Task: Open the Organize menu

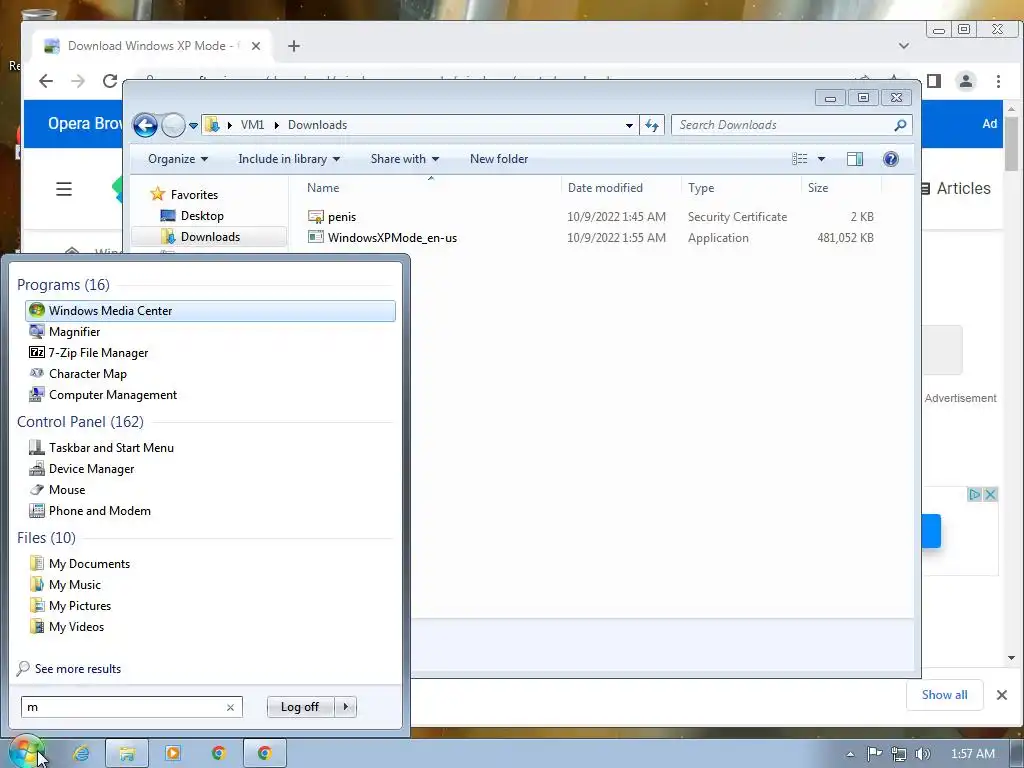Action: point(178,159)
